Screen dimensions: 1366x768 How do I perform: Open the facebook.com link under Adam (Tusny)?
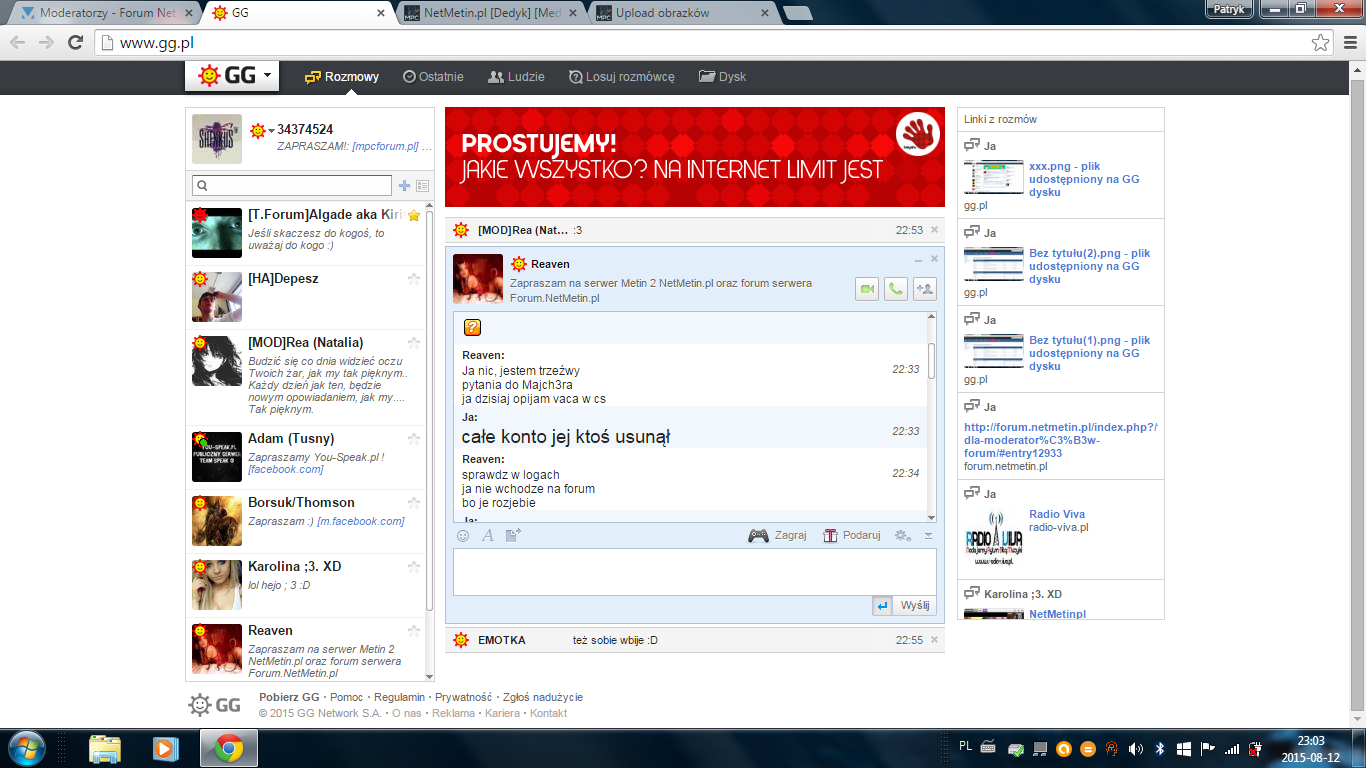(x=285, y=469)
